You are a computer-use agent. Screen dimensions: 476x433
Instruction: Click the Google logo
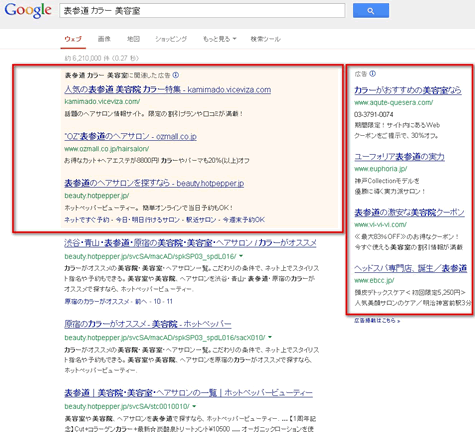click(28, 10)
